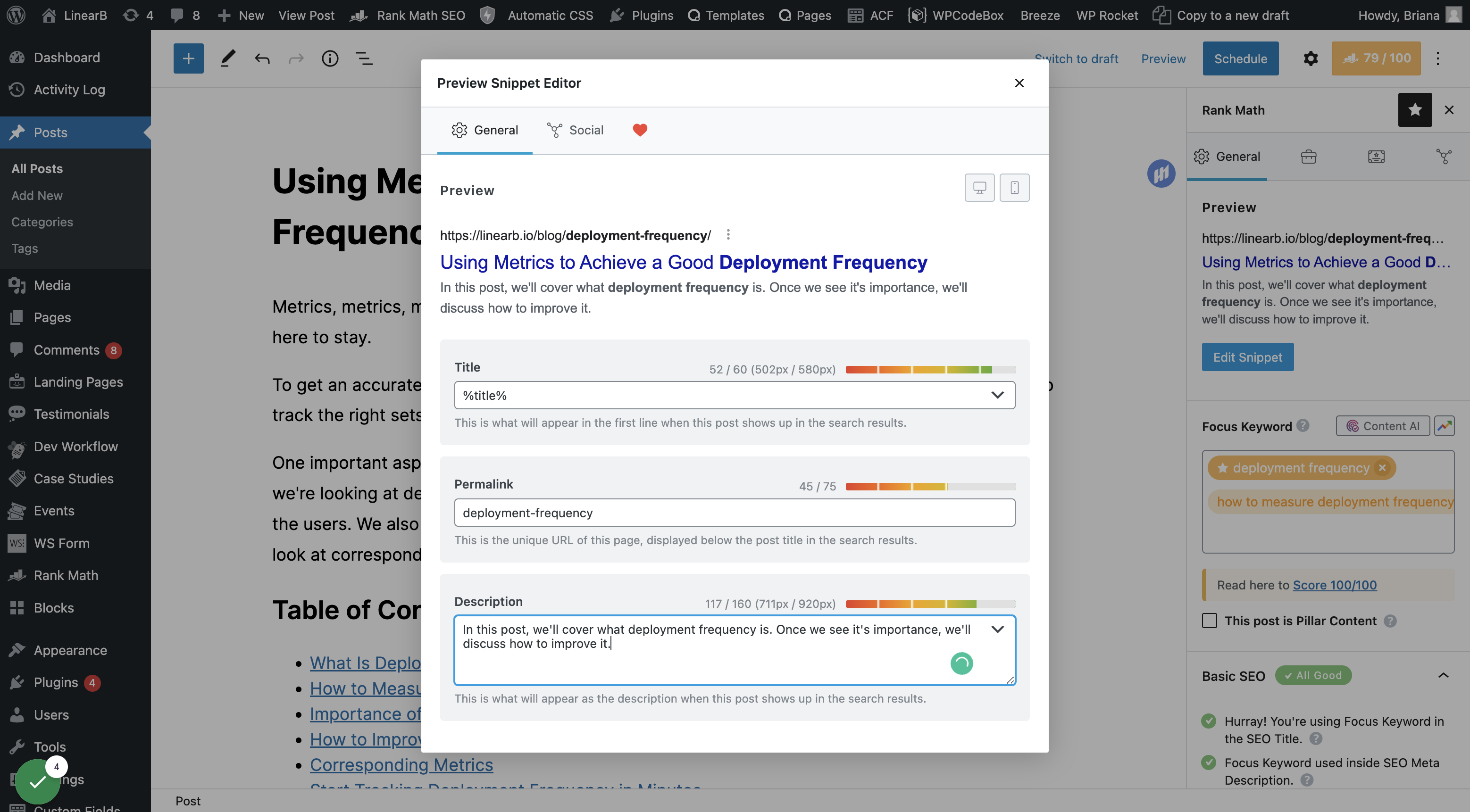The width and height of the screenshot is (1470, 812).
Task: Switch to mobile preview icon in snippet editor
Action: [1014, 187]
